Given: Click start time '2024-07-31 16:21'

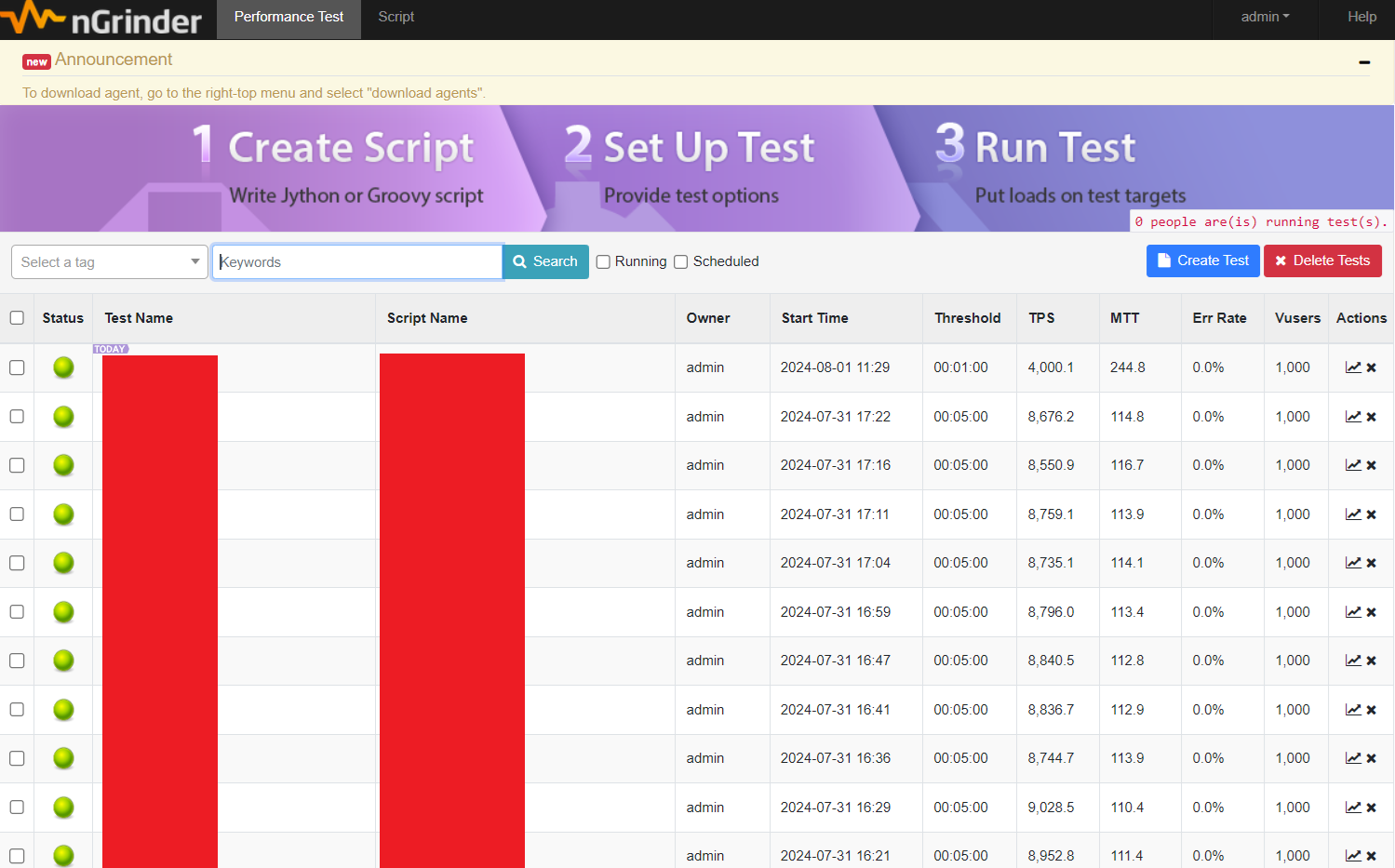Looking at the screenshot, I should coord(835,856).
